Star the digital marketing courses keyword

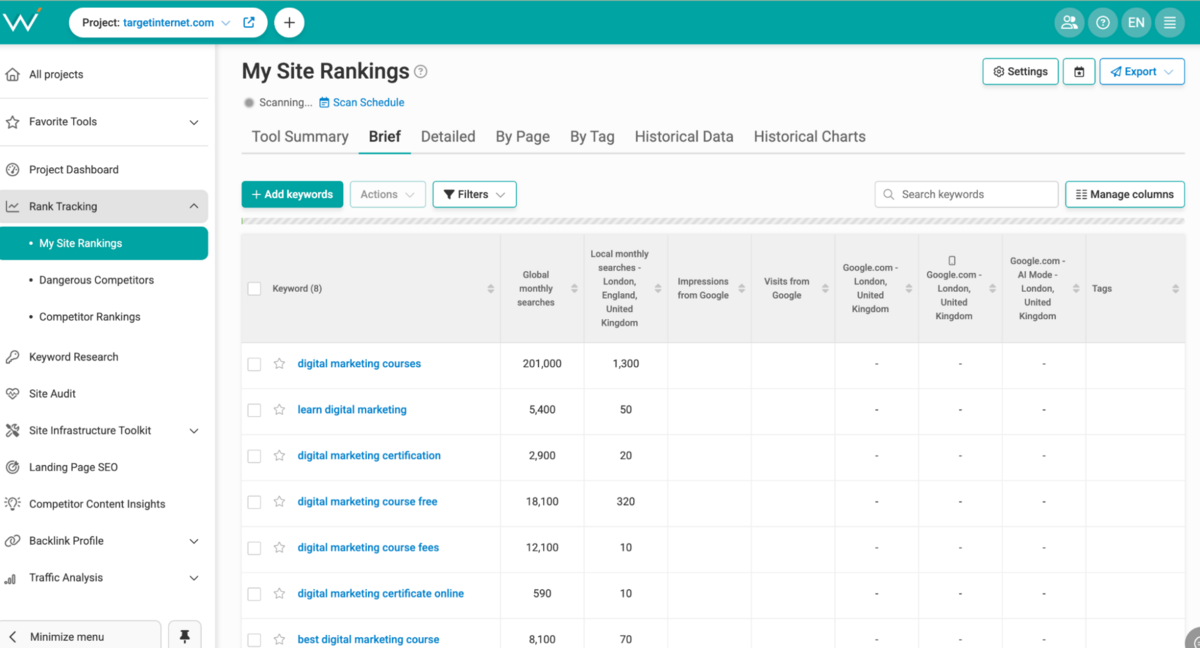(279, 364)
